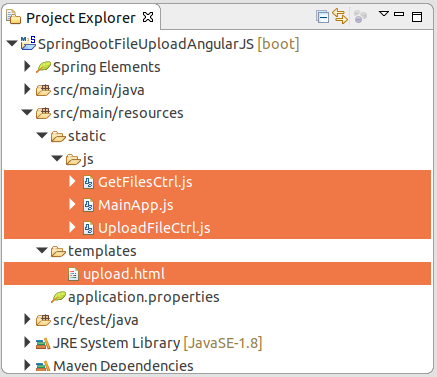Select the src/test/java label
437x377 pixels.
tap(96, 320)
